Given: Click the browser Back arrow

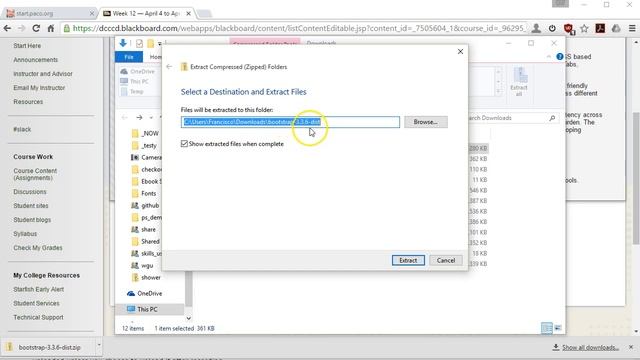Looking at the screenshot, I should 7,28.
